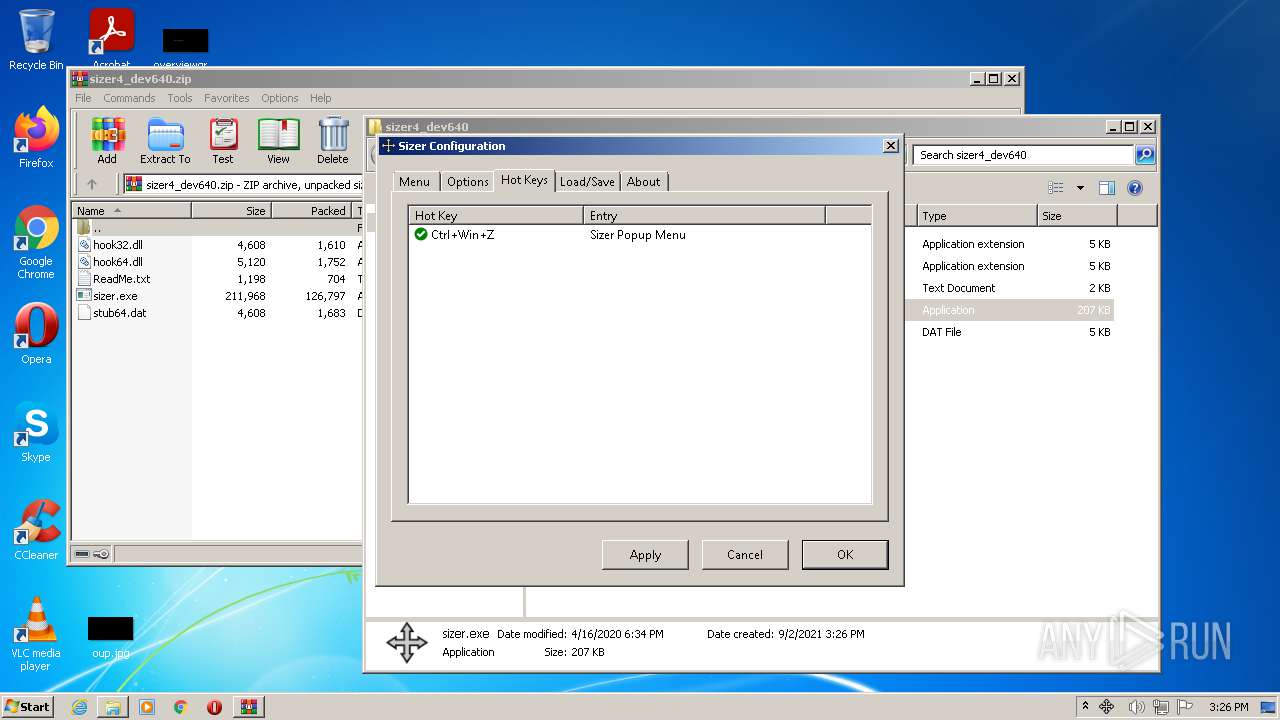1280x720 pixels.
Task: Open Windows Explorer taskbar icon
Action: pos(113,707)
